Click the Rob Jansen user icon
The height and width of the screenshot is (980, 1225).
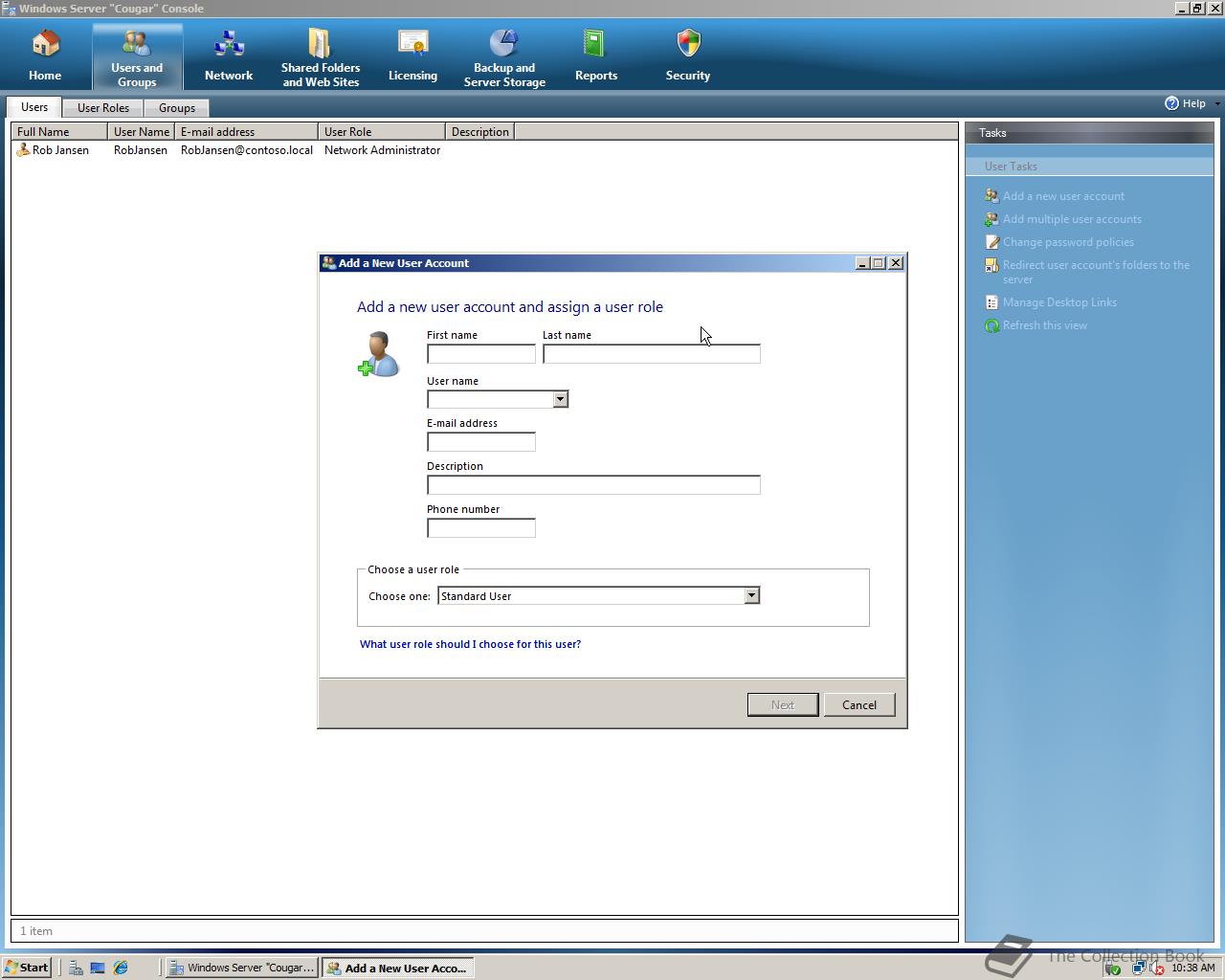24,150
